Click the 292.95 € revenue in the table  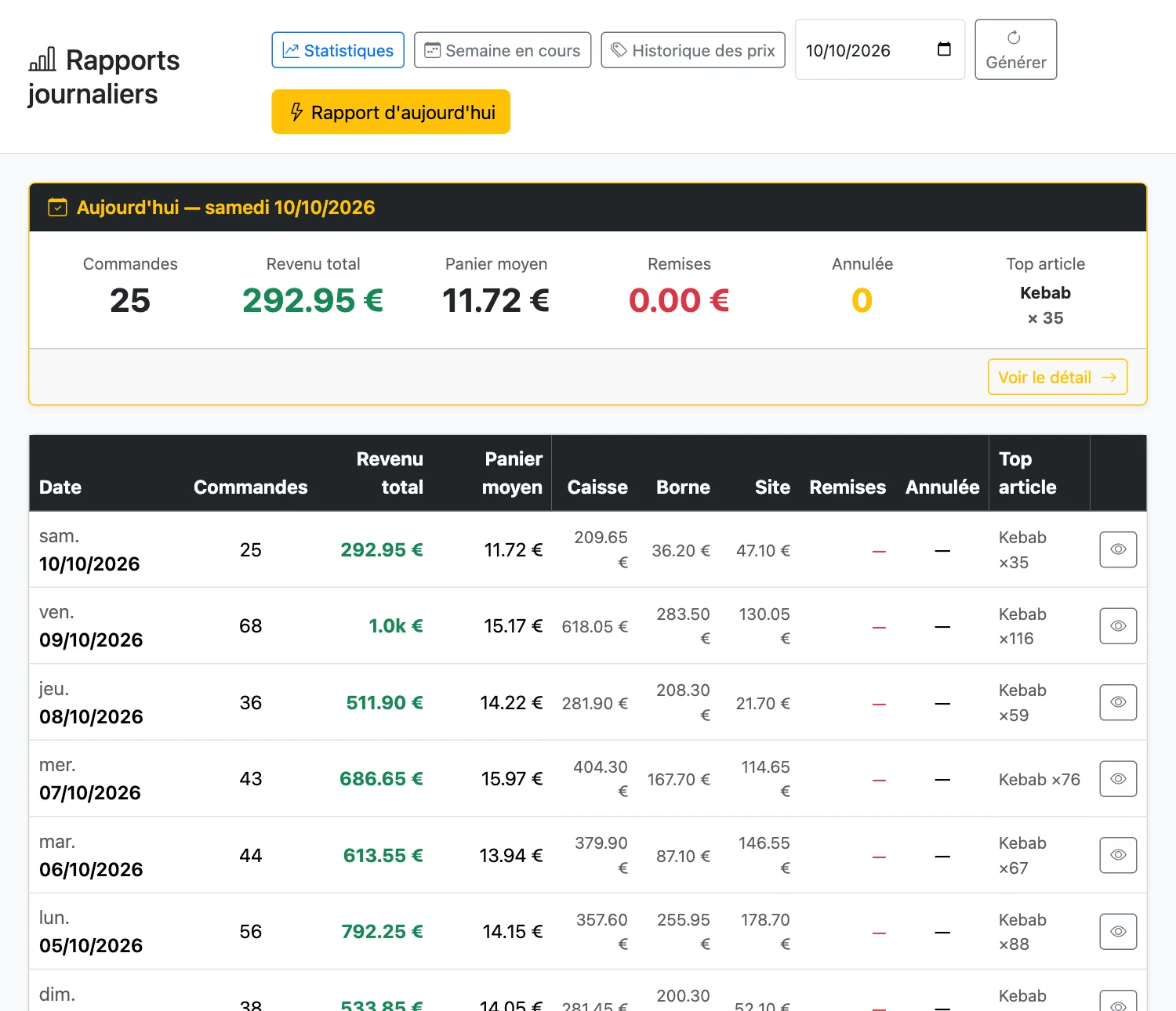pyautogui.click(x=382, y=550)
